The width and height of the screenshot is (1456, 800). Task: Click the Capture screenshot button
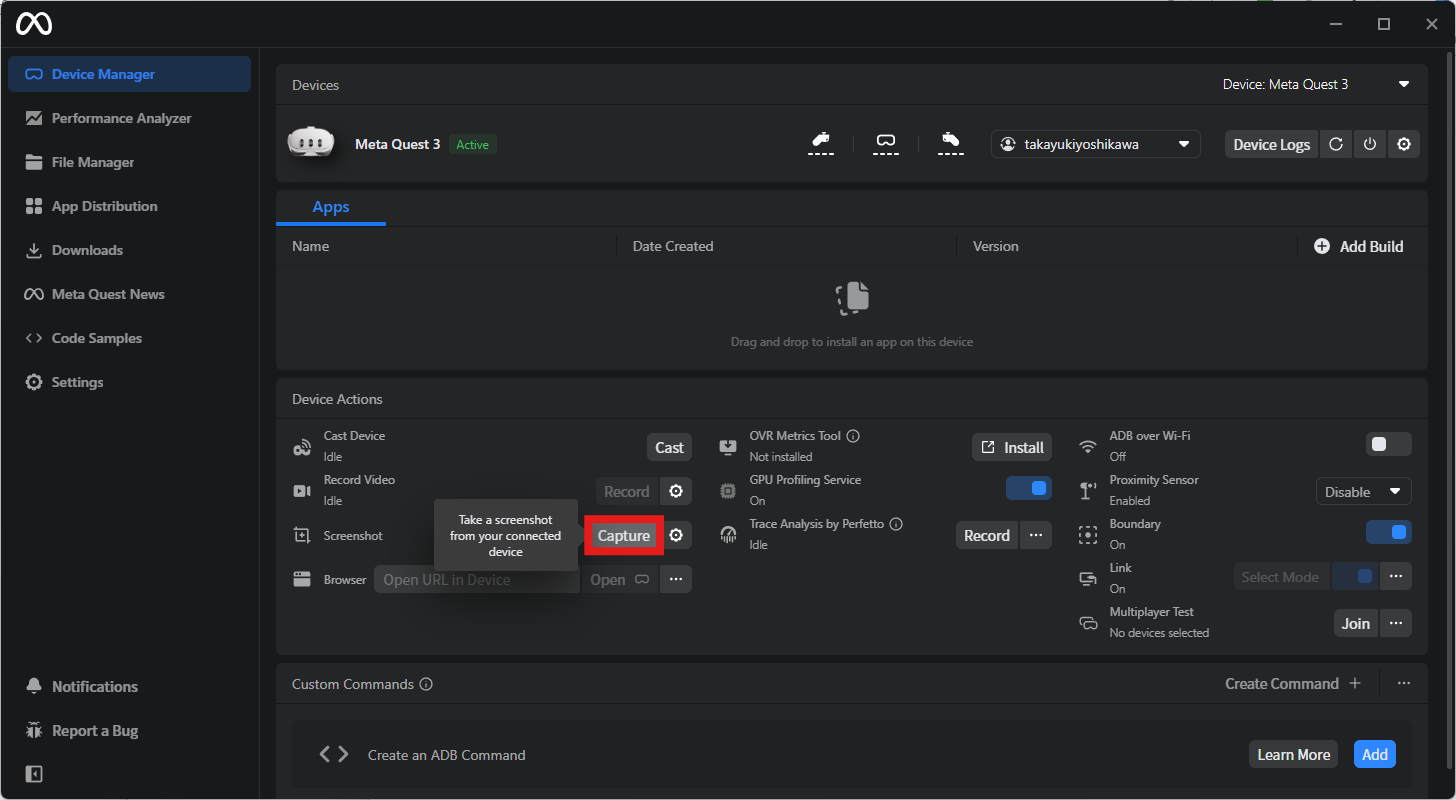click(624, 536)
